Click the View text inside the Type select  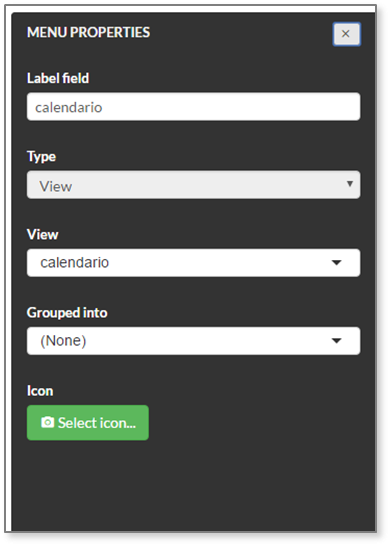(x=56, y=186)
